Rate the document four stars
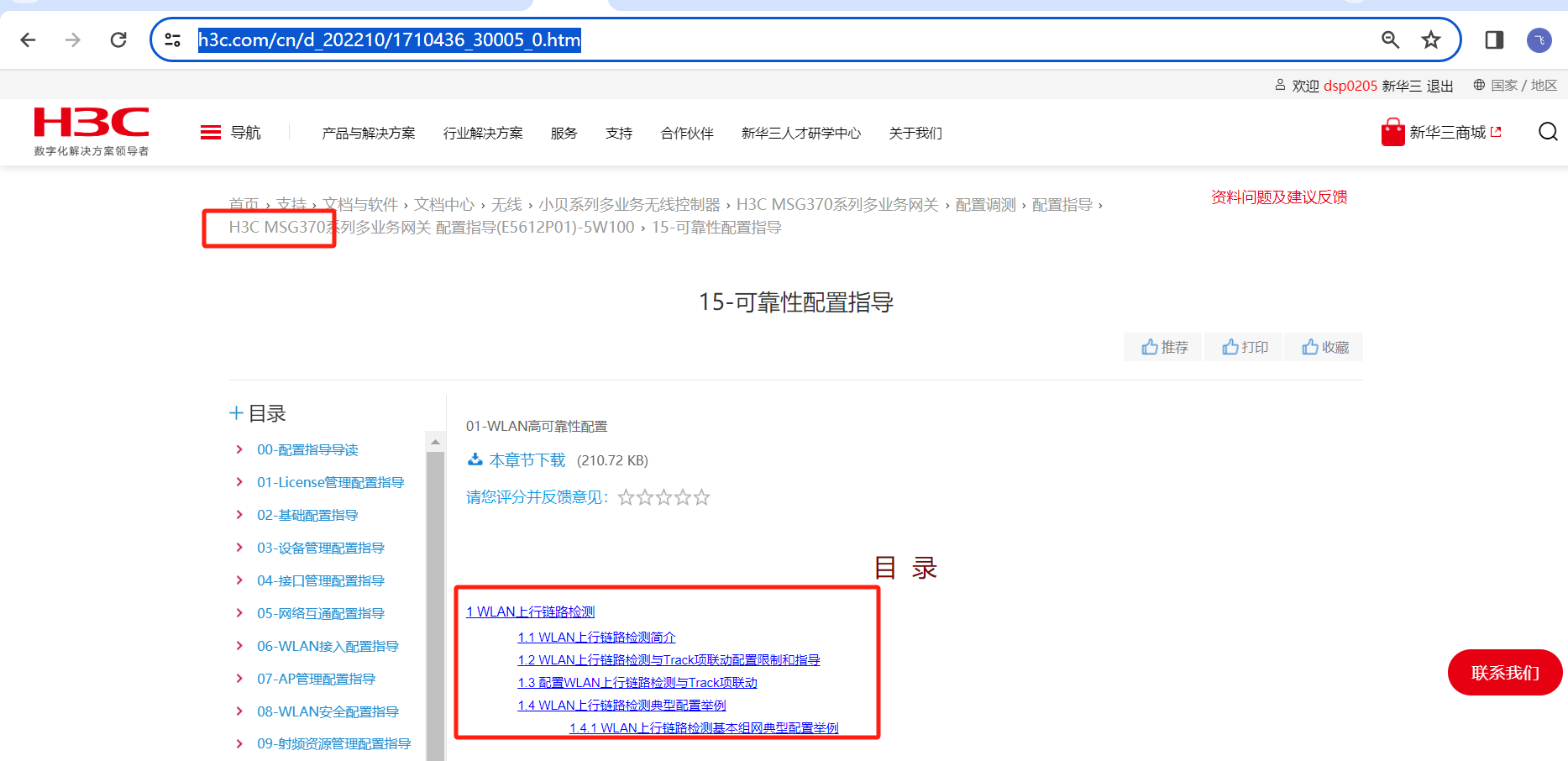This screenshot has width=1568, height=761. (x=683, y=497)
